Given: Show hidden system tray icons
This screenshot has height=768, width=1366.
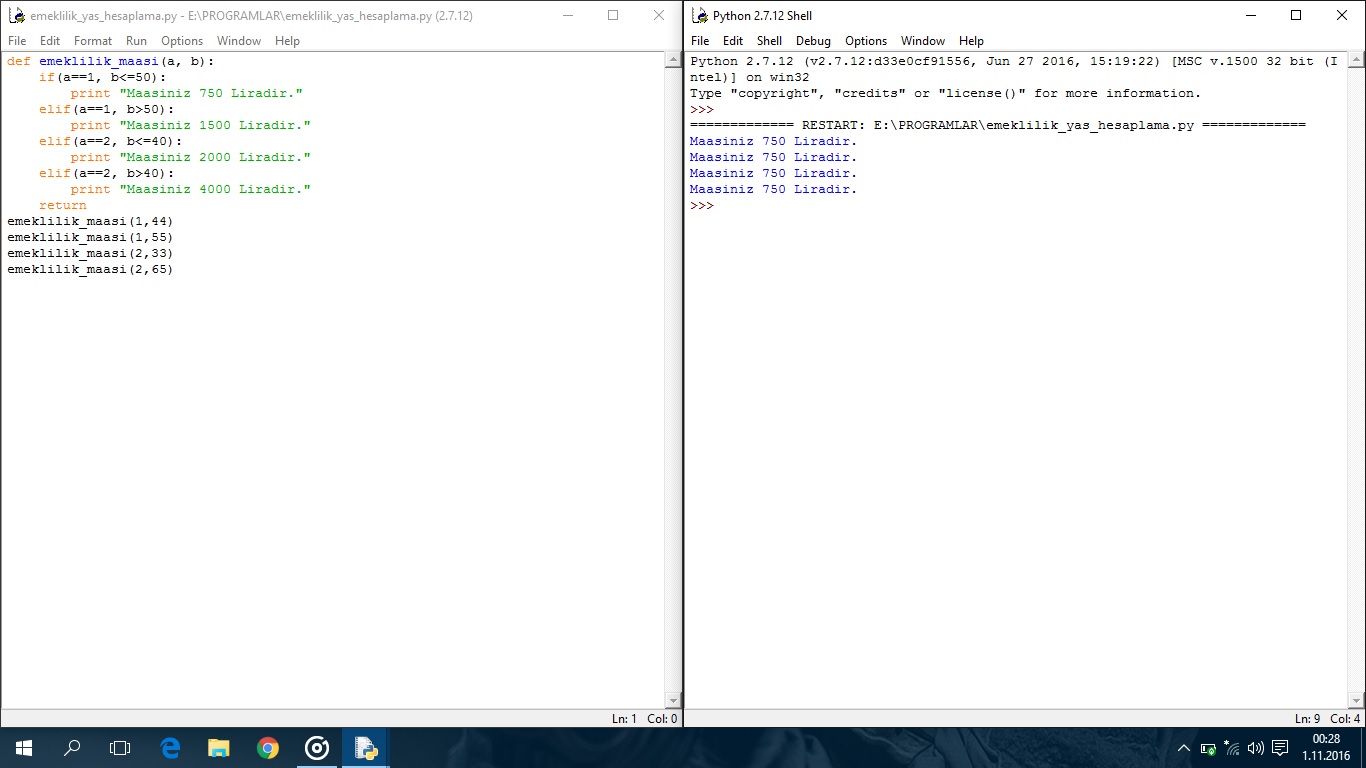Looking at the screenshot, I should click(x=1184, y=748).
